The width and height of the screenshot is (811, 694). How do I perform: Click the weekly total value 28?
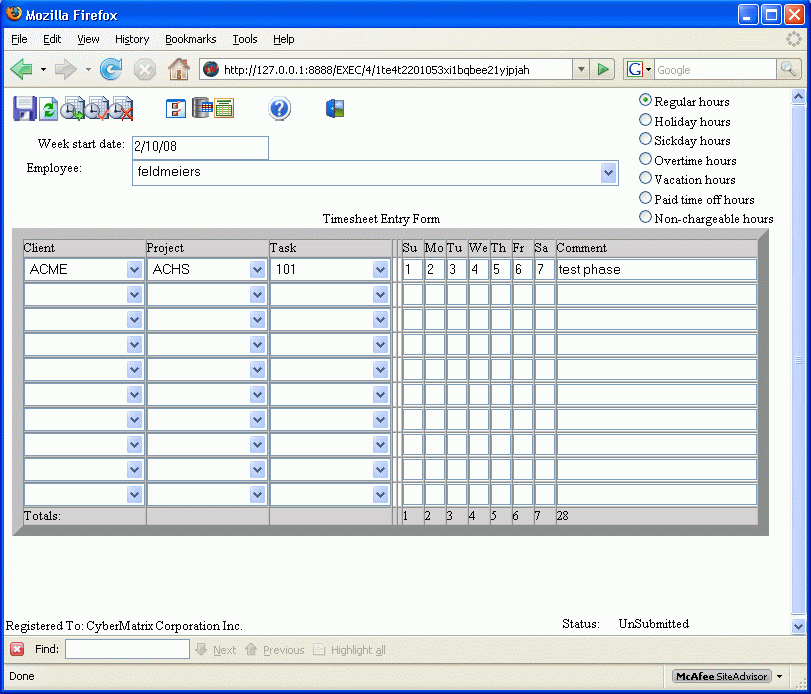click(563, 516)
